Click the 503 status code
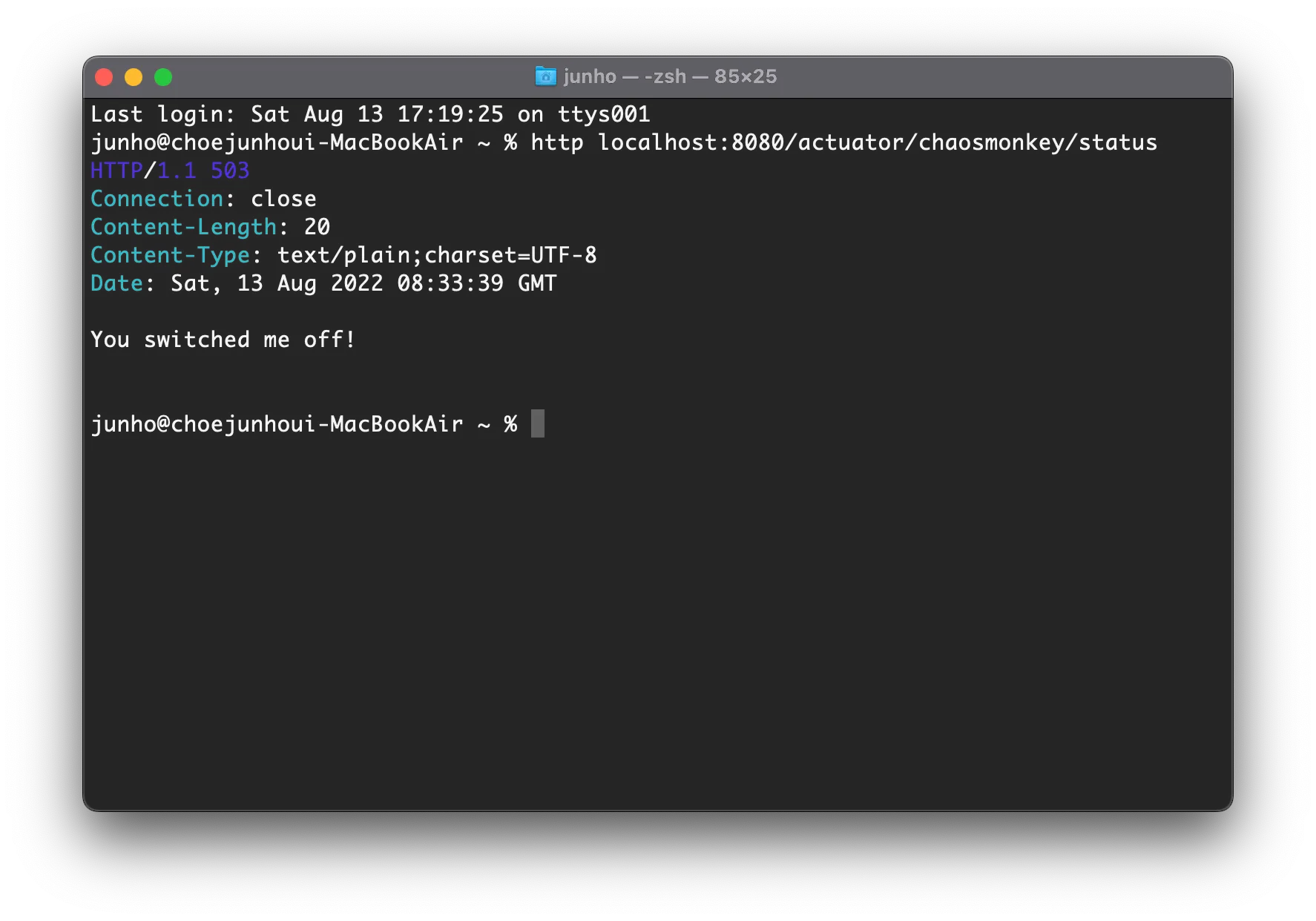The width and height of the screenshot is (1316, 921). coord(230,171)
